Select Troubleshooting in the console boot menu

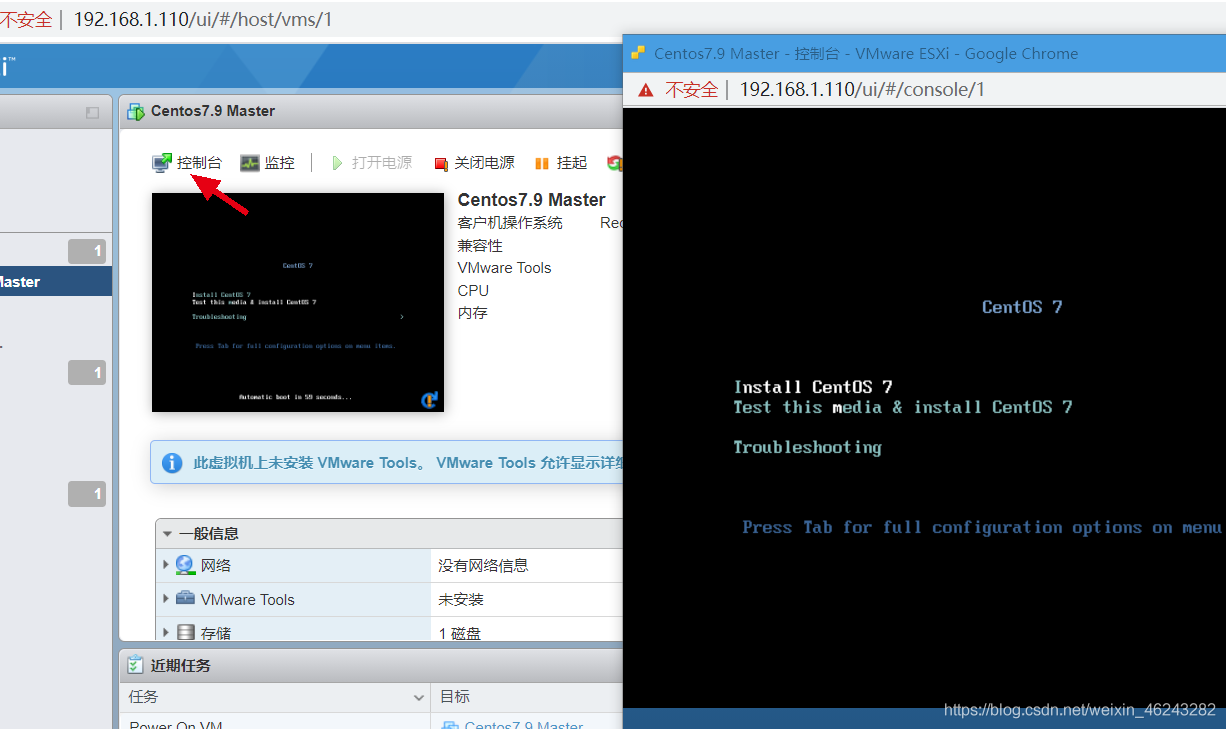point(807,447)
